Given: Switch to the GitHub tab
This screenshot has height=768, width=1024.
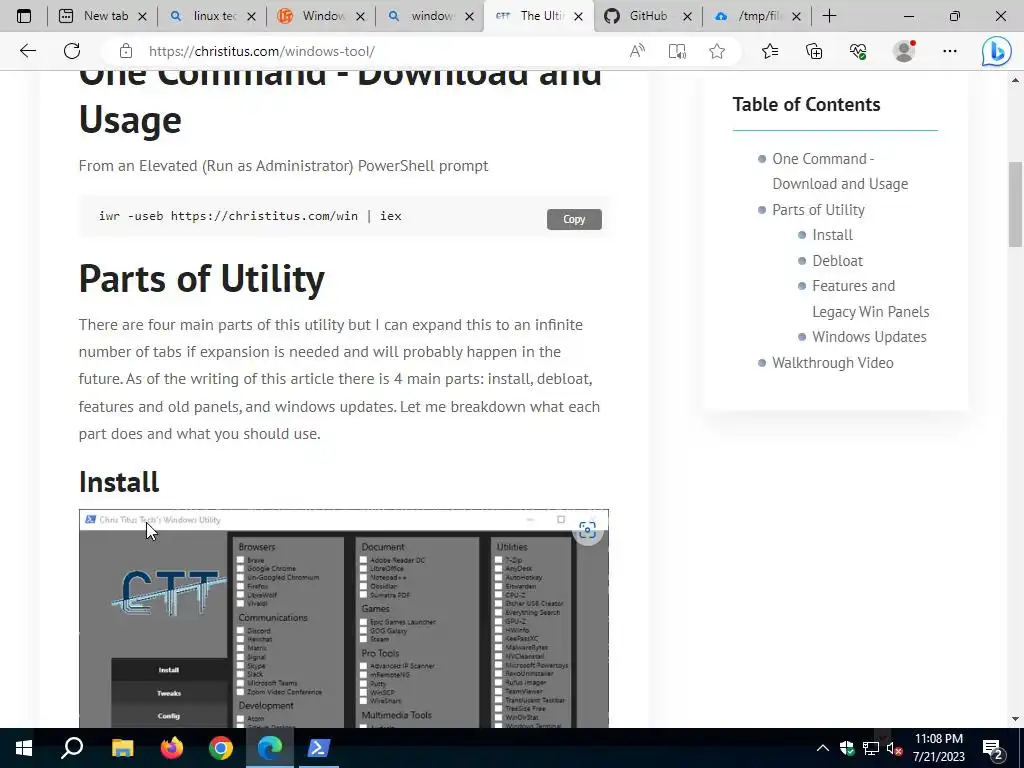Looking at the screenshot, I should click(x=647, y=16).
